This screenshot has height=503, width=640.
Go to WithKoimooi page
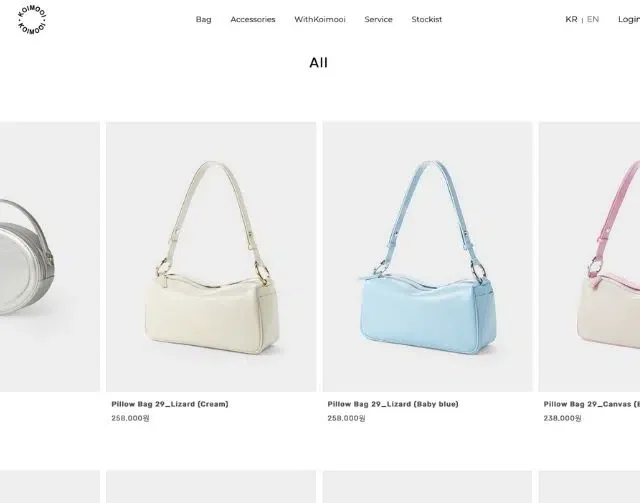coord(320,19)
